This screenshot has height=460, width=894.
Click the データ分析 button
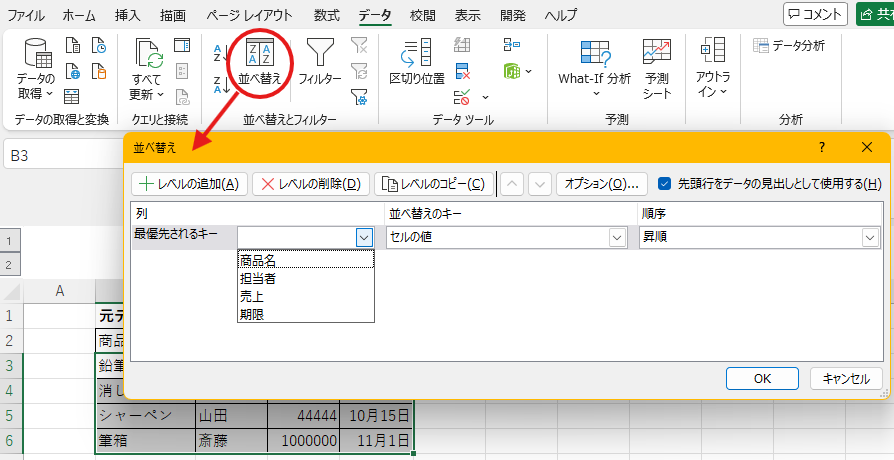(789, 46)
